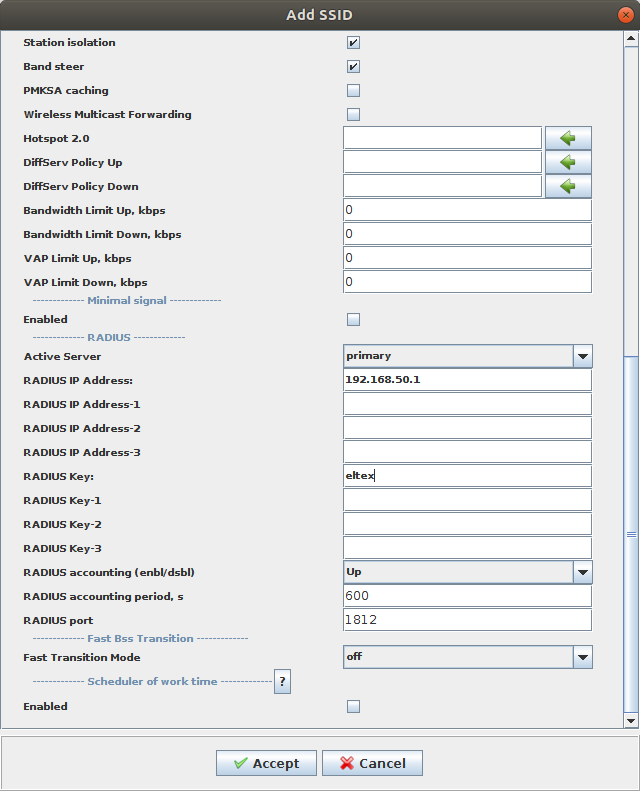
Task: Click the green arrow beside Hotspot 2.0
Action: 567,138
